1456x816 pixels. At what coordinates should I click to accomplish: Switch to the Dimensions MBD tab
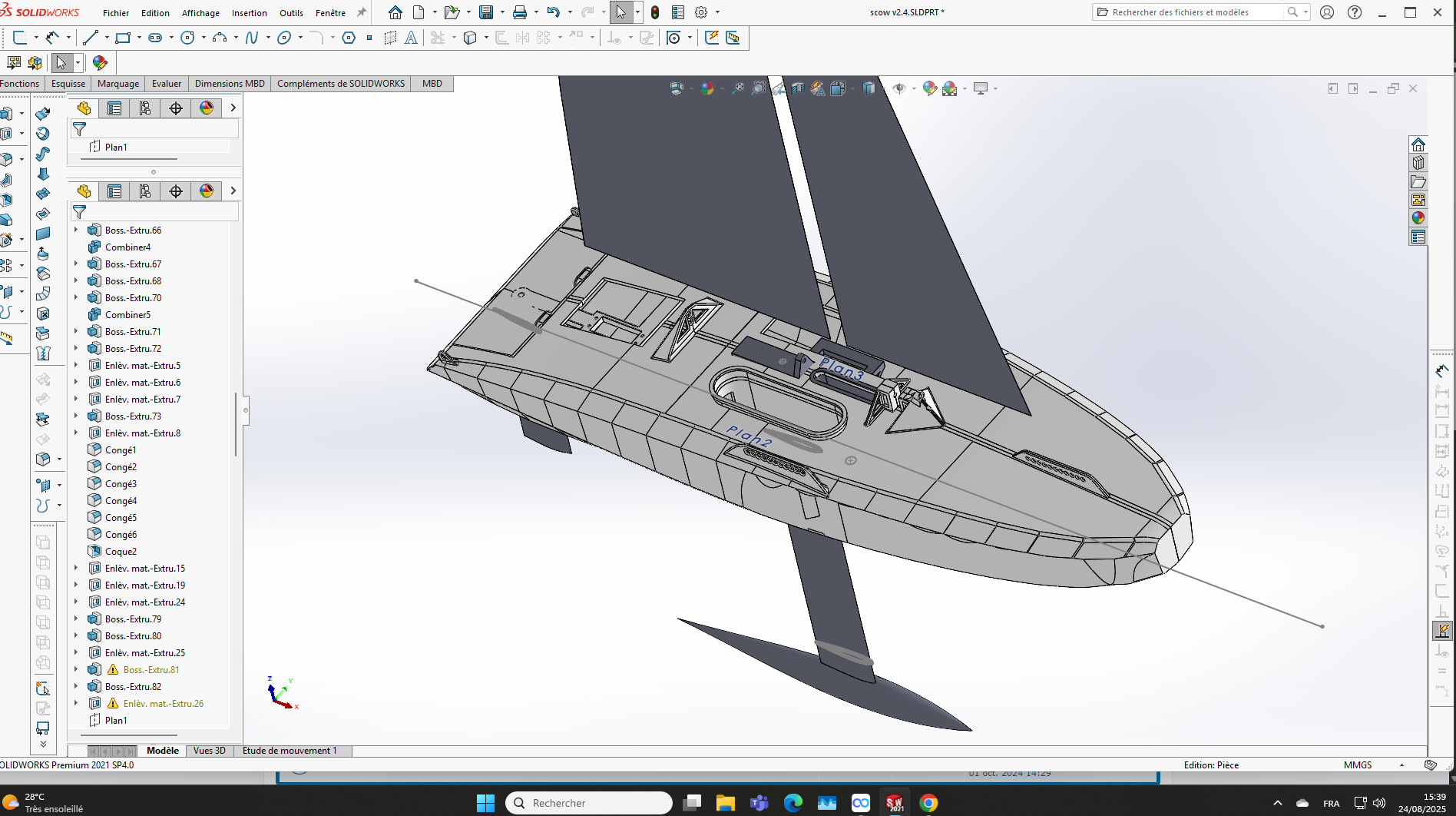click(230, 84)
